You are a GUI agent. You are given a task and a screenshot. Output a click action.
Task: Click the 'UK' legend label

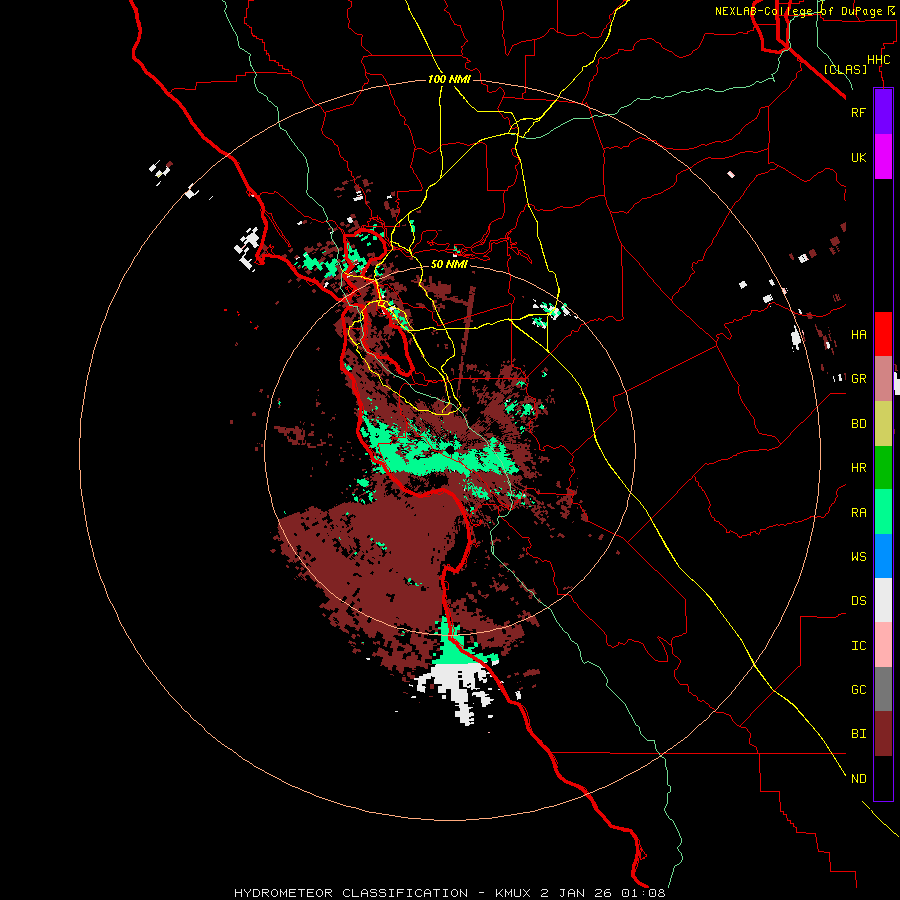858,157
